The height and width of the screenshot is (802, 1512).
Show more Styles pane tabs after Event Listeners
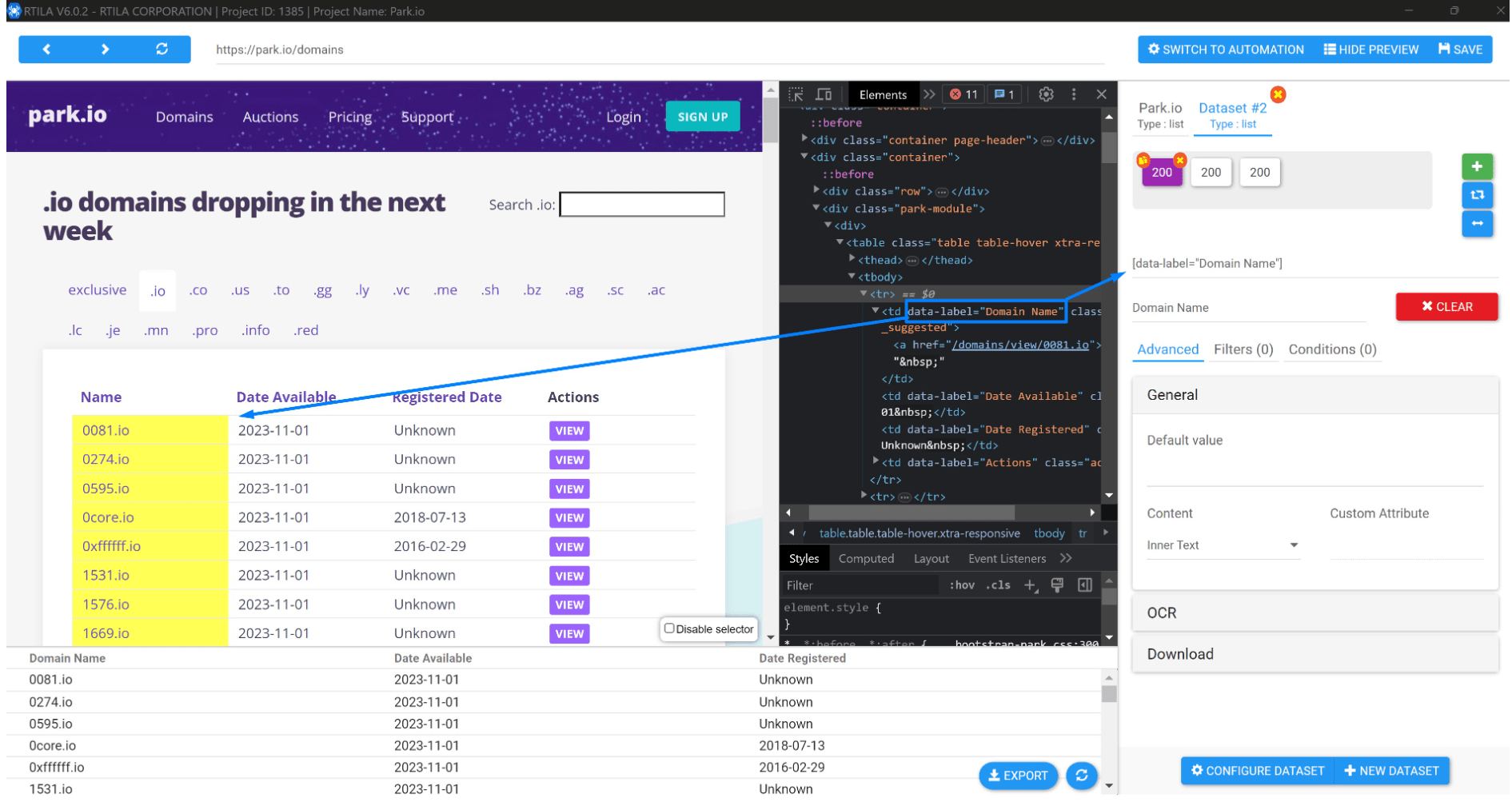[x=1066, y=558]
